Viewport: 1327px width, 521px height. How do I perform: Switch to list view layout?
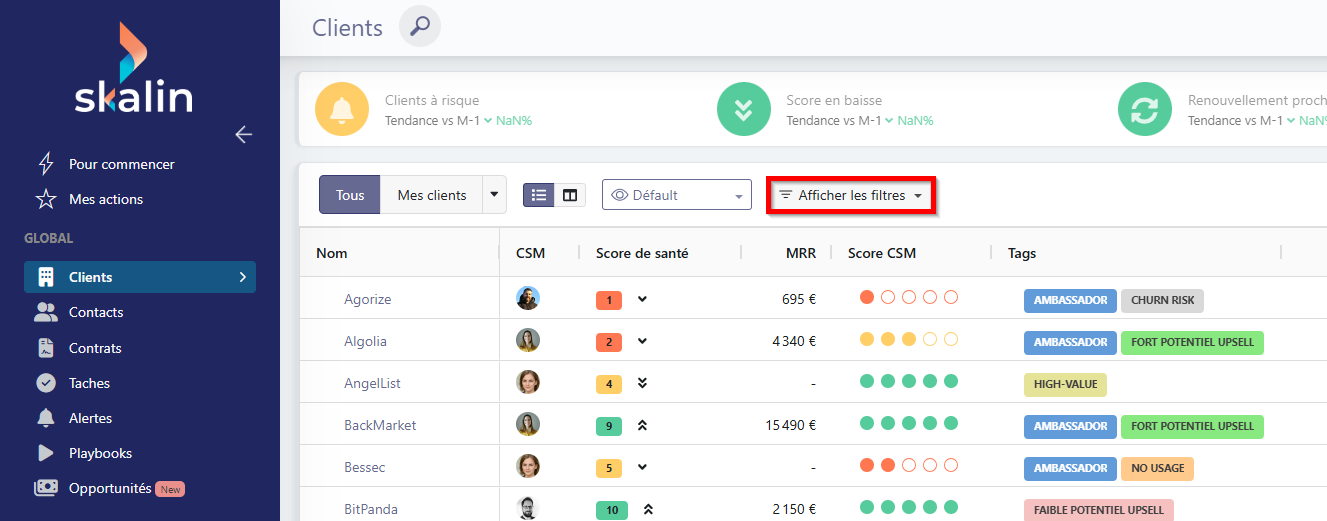pyautogui.click(x=539, y=195)
